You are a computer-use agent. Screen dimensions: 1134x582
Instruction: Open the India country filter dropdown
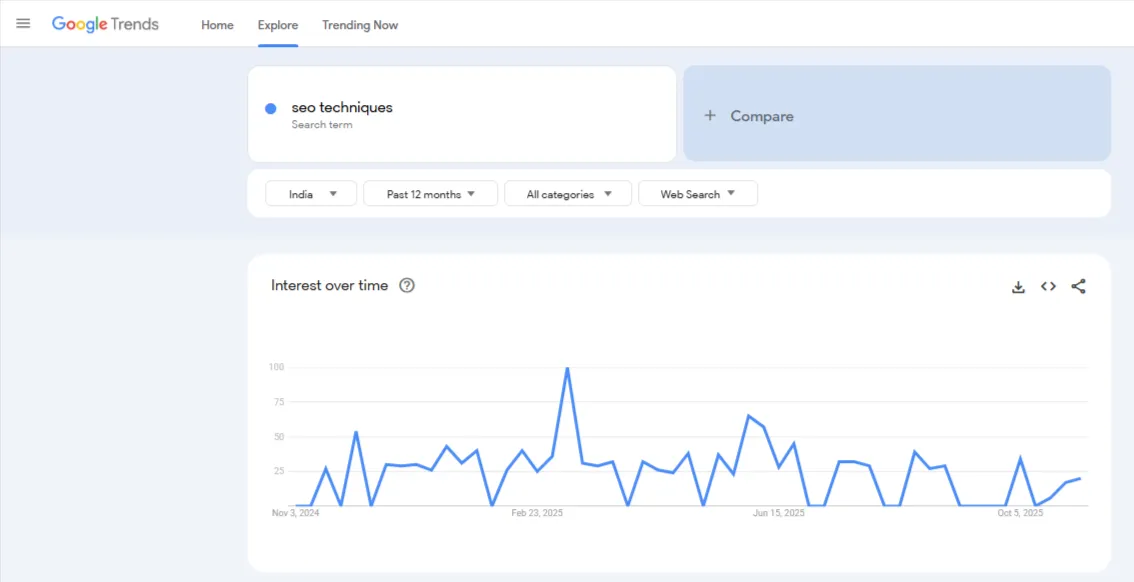[x=310, y=193]
